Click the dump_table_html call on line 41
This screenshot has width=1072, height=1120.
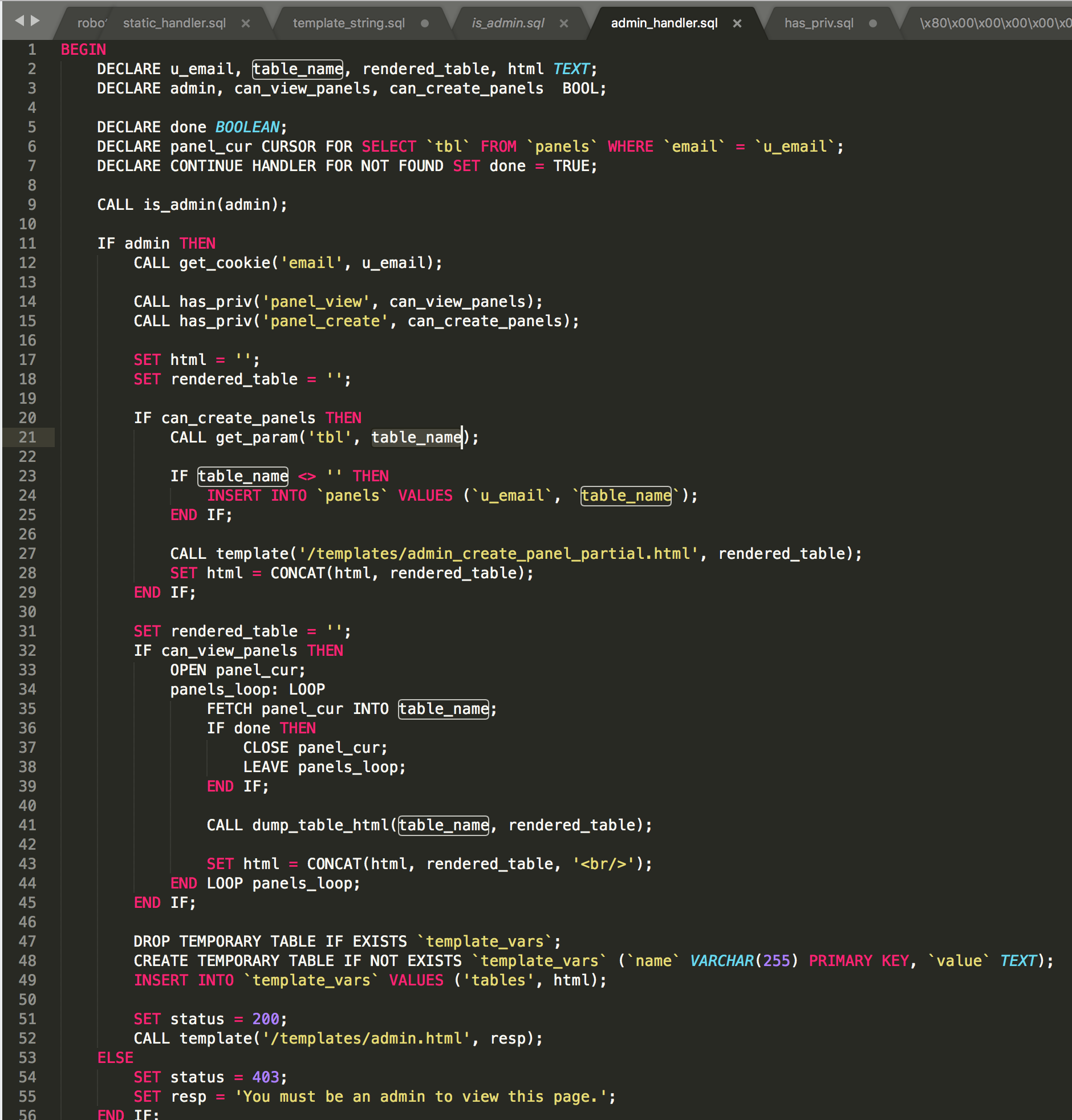tap(320, 825)
